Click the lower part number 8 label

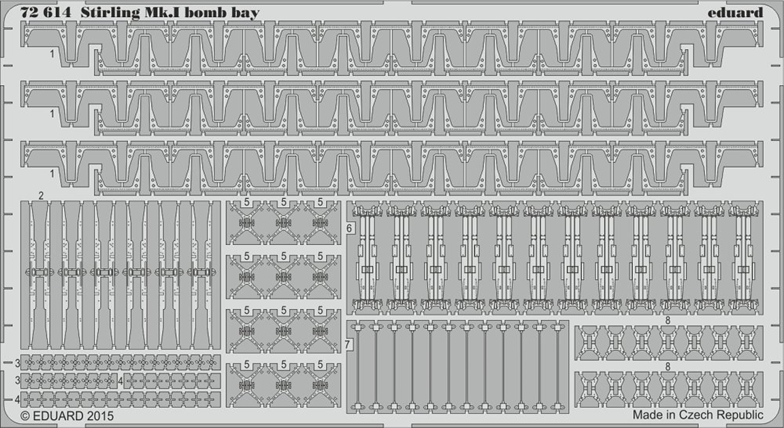(x=667, y=367)
